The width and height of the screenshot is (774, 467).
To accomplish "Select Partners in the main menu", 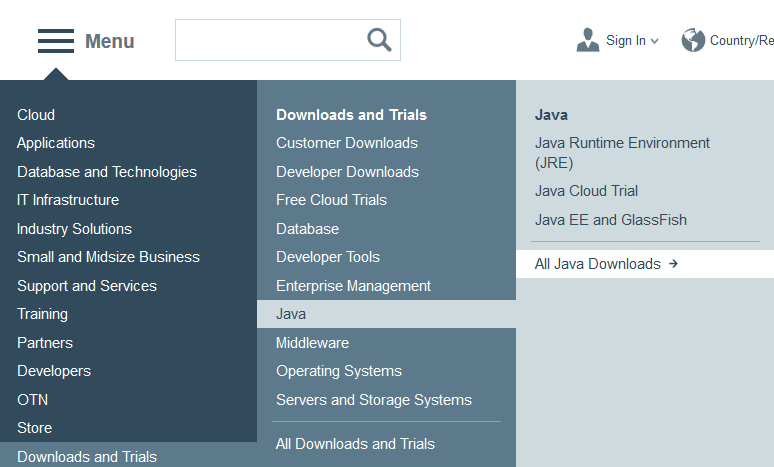I will point(45,343).
